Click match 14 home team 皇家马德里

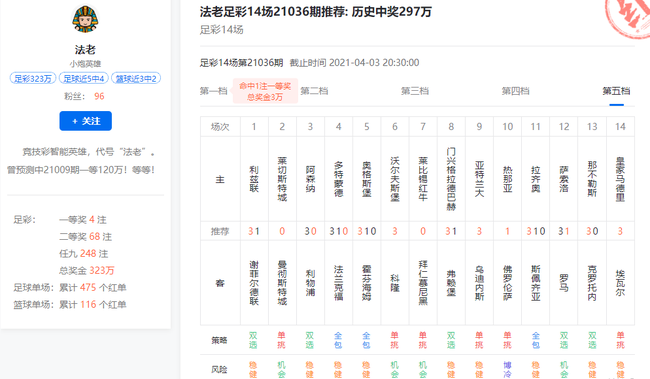[x=620, y=179]
